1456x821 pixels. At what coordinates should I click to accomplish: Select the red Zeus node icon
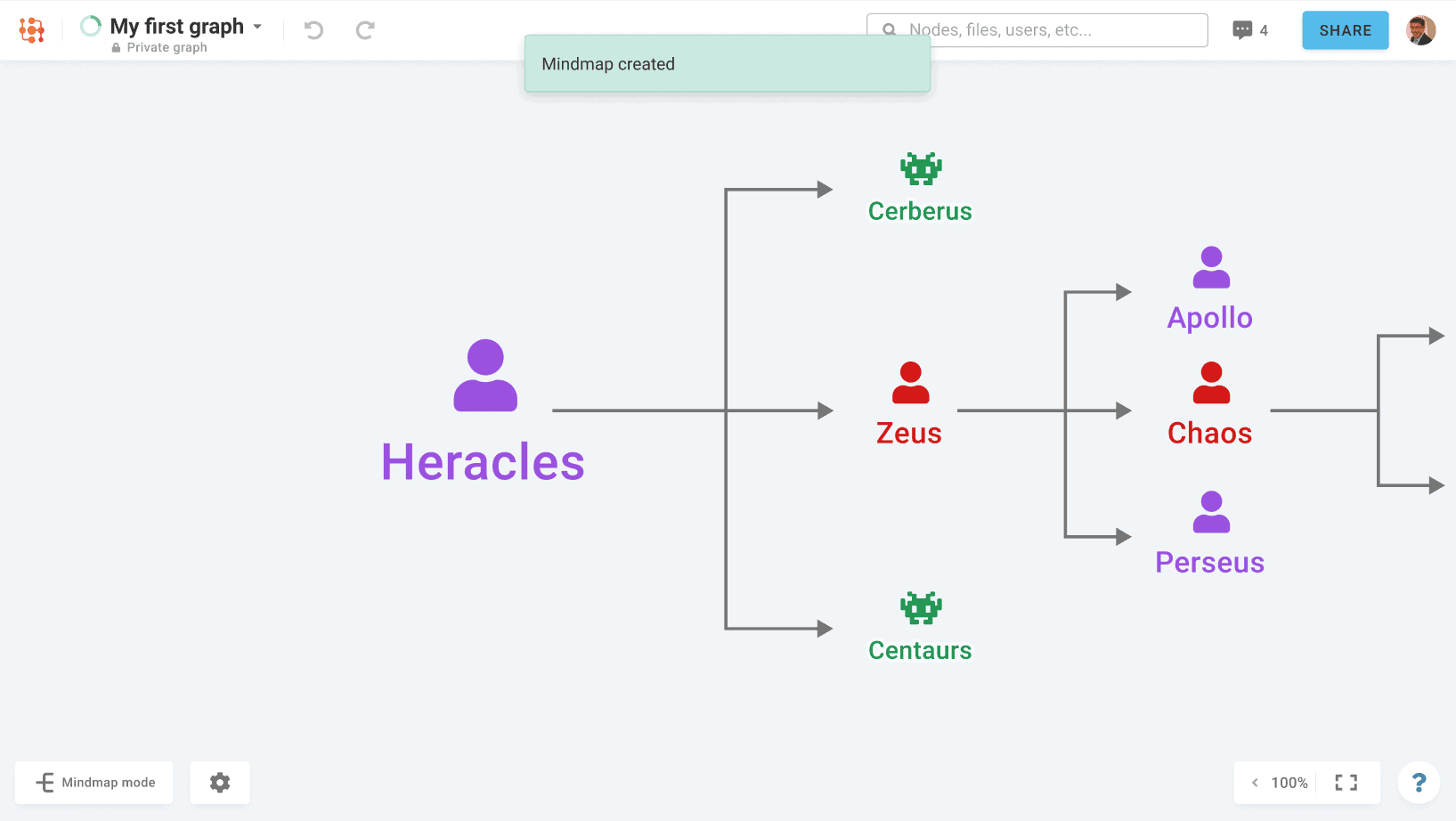[x=910, y=383]
